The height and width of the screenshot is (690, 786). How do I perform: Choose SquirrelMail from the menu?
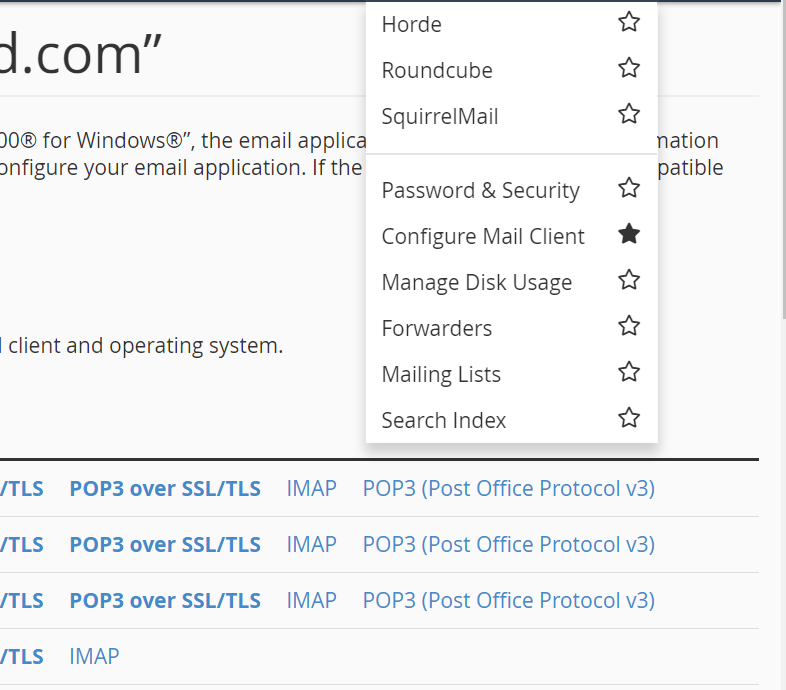pyautogui.click(x=440, y=116)
